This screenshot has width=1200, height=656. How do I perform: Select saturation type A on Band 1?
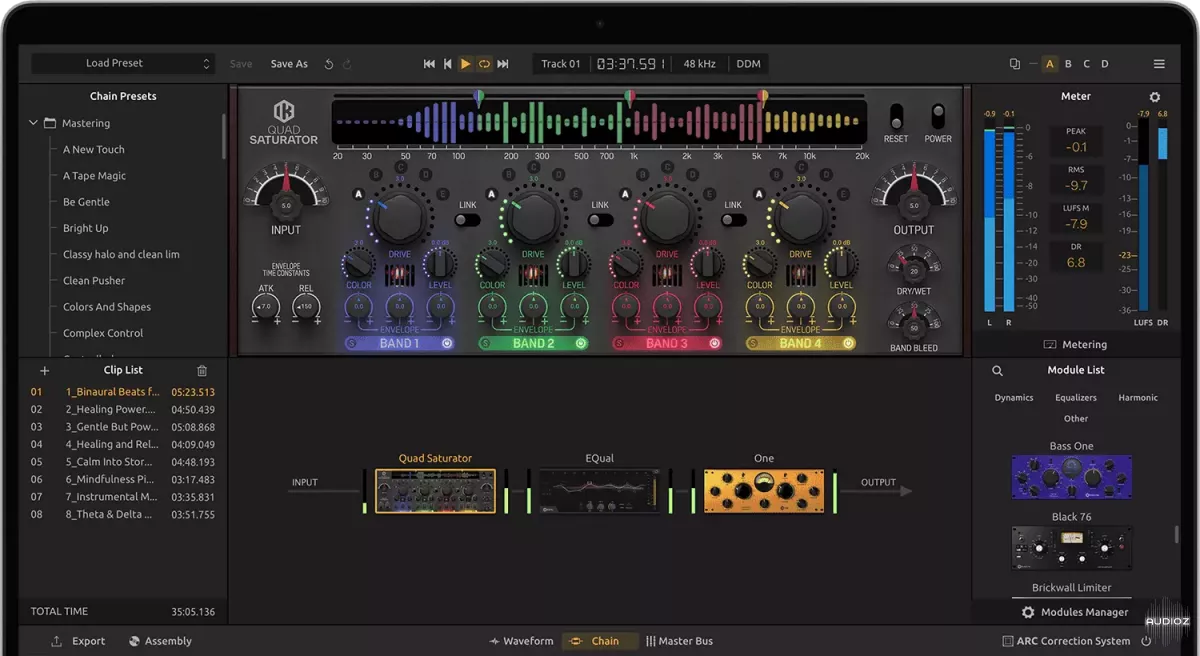(358, 194)
